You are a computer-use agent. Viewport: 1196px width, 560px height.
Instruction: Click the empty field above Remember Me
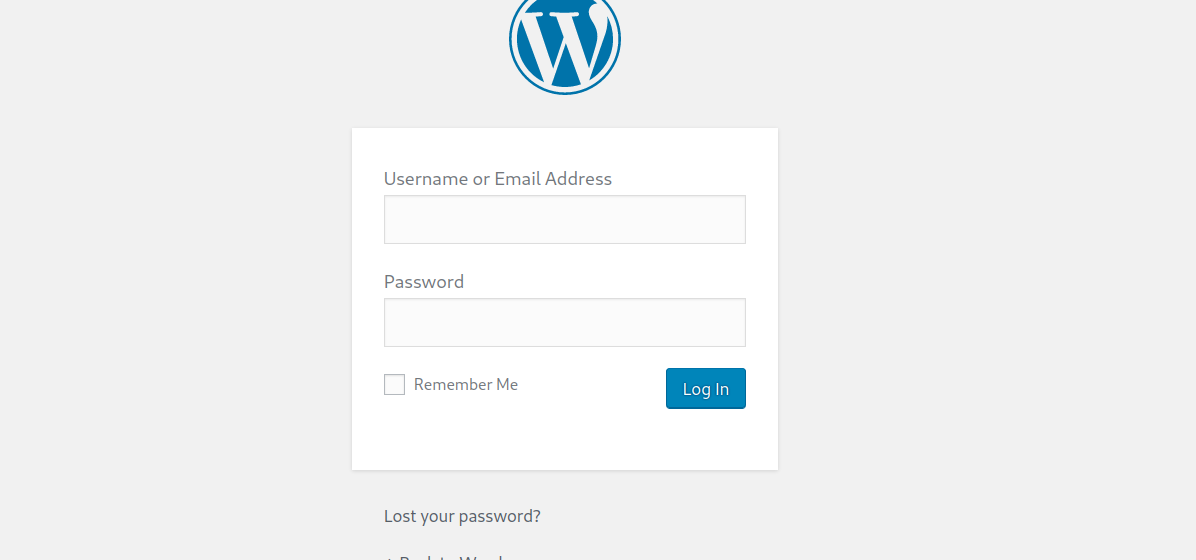[565, 323]
